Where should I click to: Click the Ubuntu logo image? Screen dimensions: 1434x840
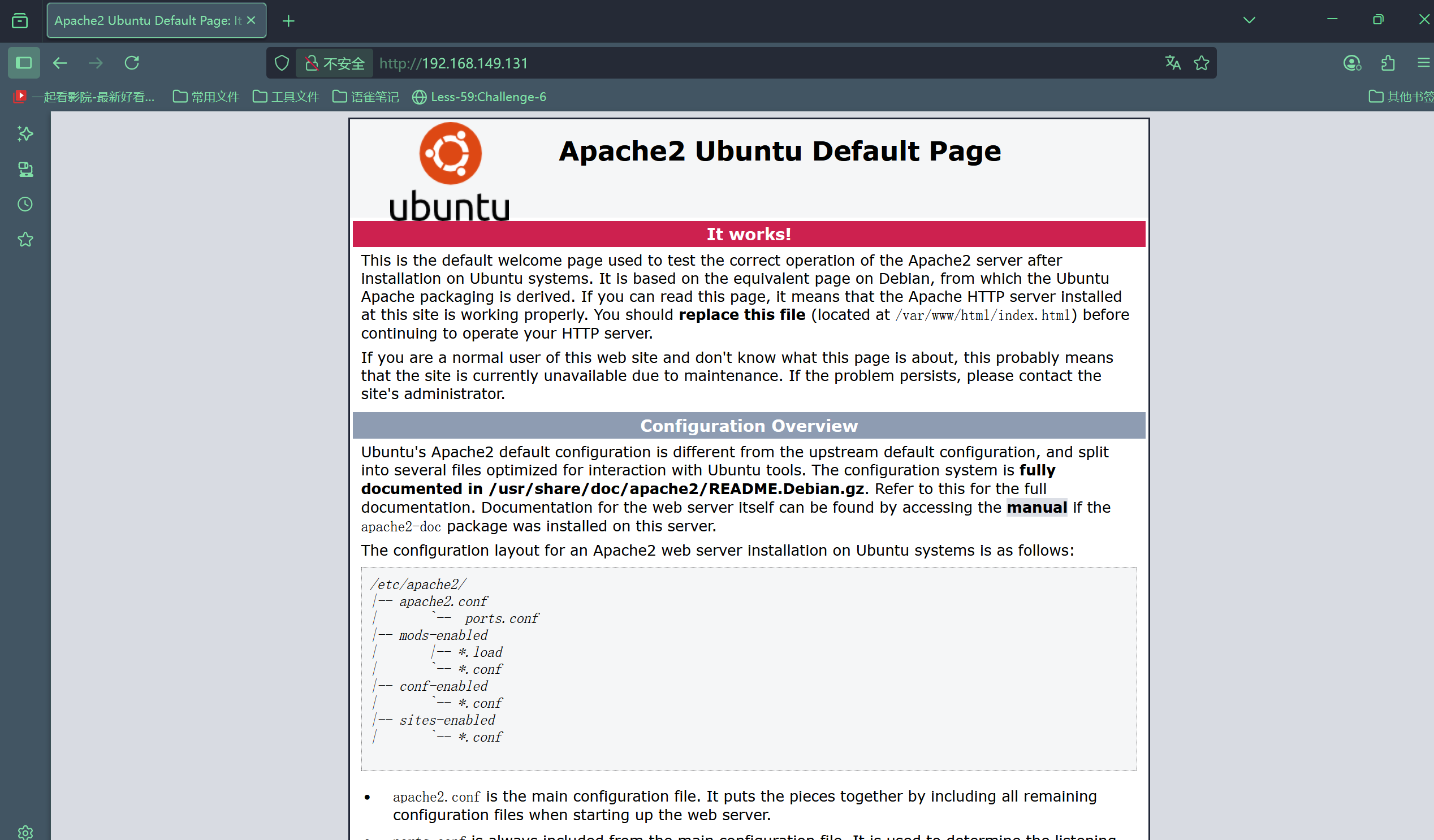450,171
